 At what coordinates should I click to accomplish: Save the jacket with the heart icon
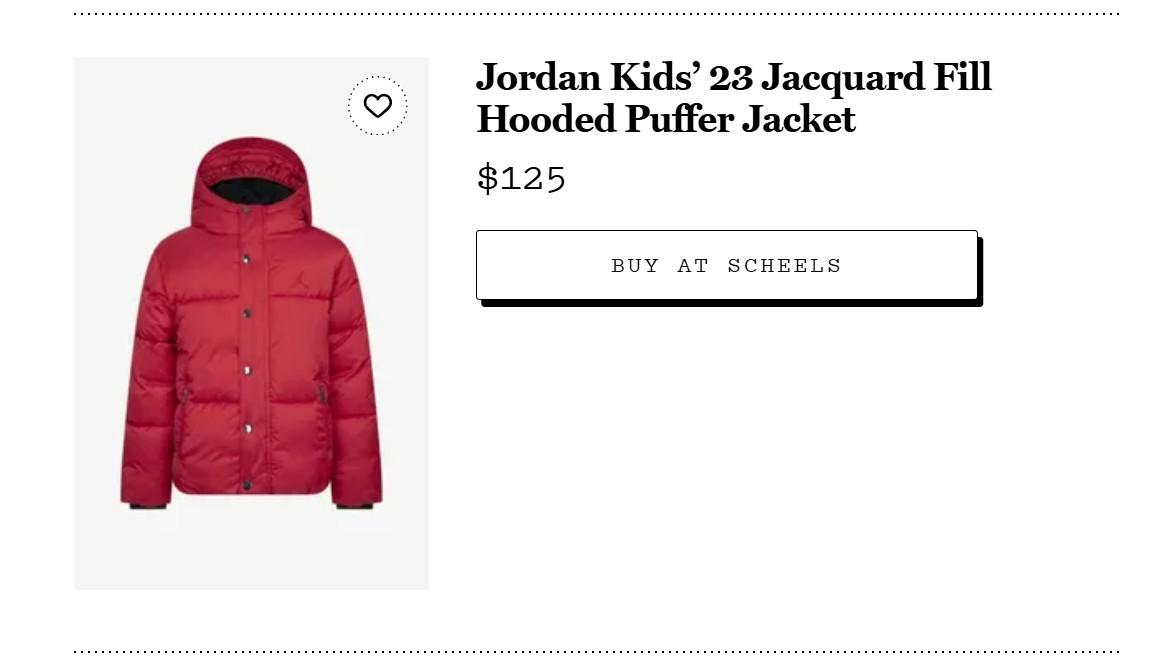377,106
